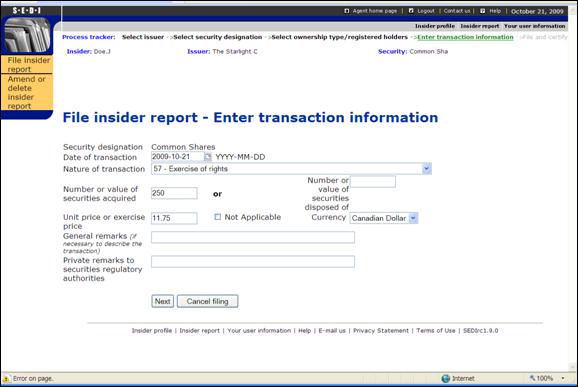Viewport: 578px width, 387px height.
Task: Click the Logout link
Action: (426, 11)
